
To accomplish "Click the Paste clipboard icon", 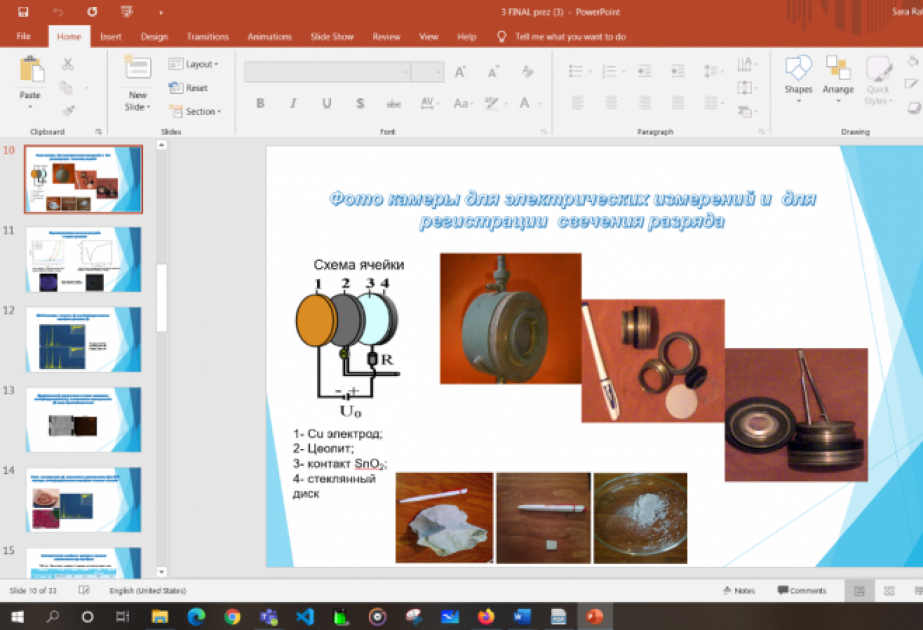I will (31, 69).
